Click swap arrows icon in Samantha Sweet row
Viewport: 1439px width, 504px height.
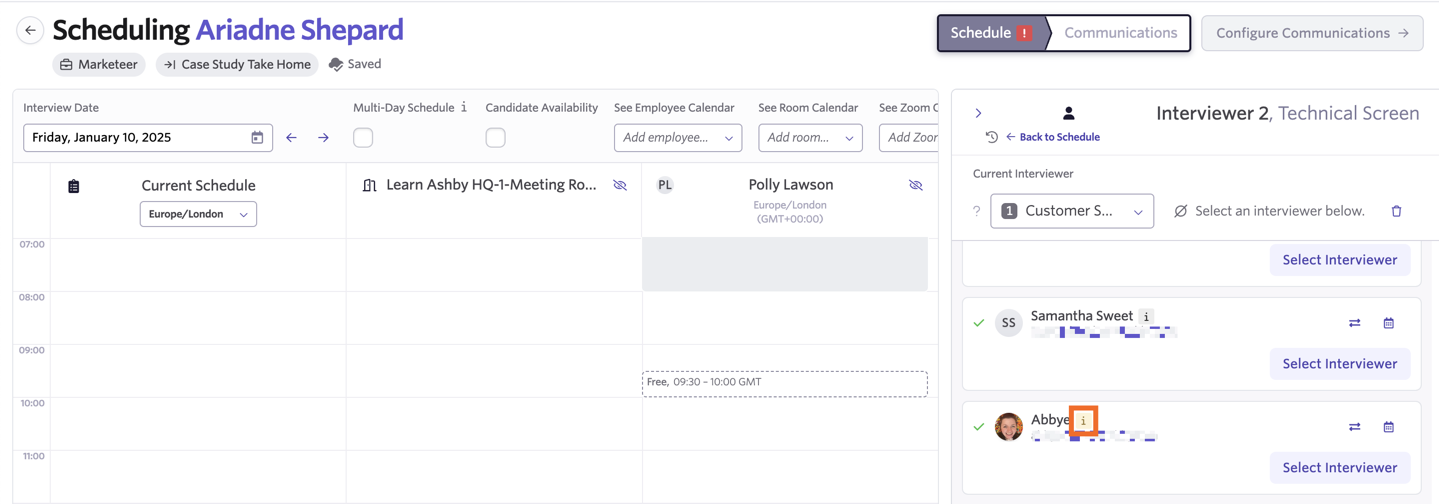pyautogui.click(x=1354, y=323)
